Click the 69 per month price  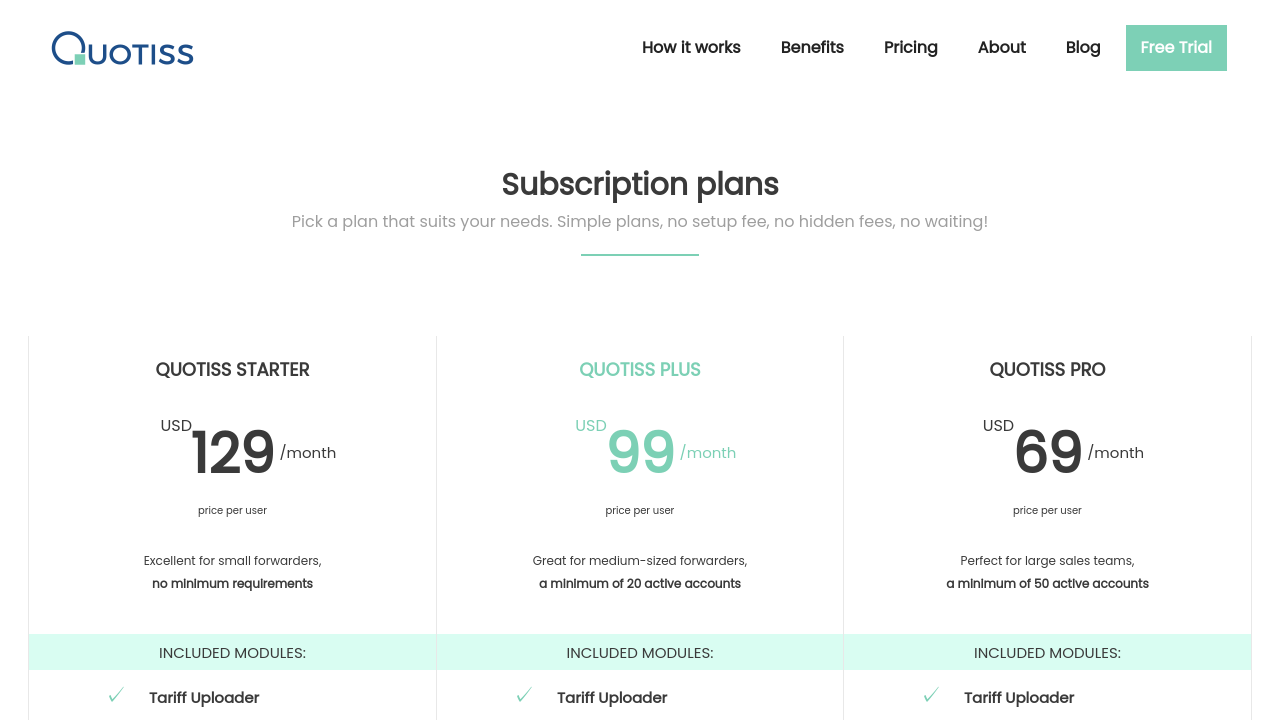click(1048, 452)
